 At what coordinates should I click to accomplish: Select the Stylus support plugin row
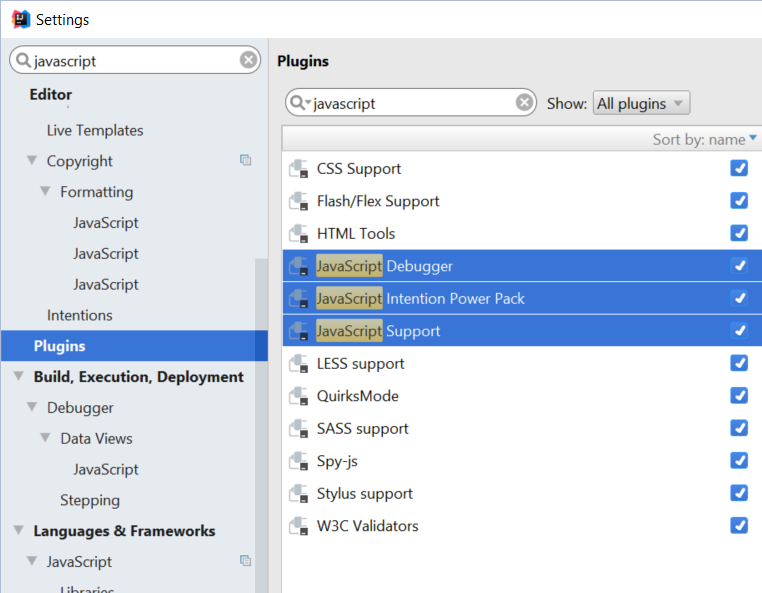coord(365,493)
